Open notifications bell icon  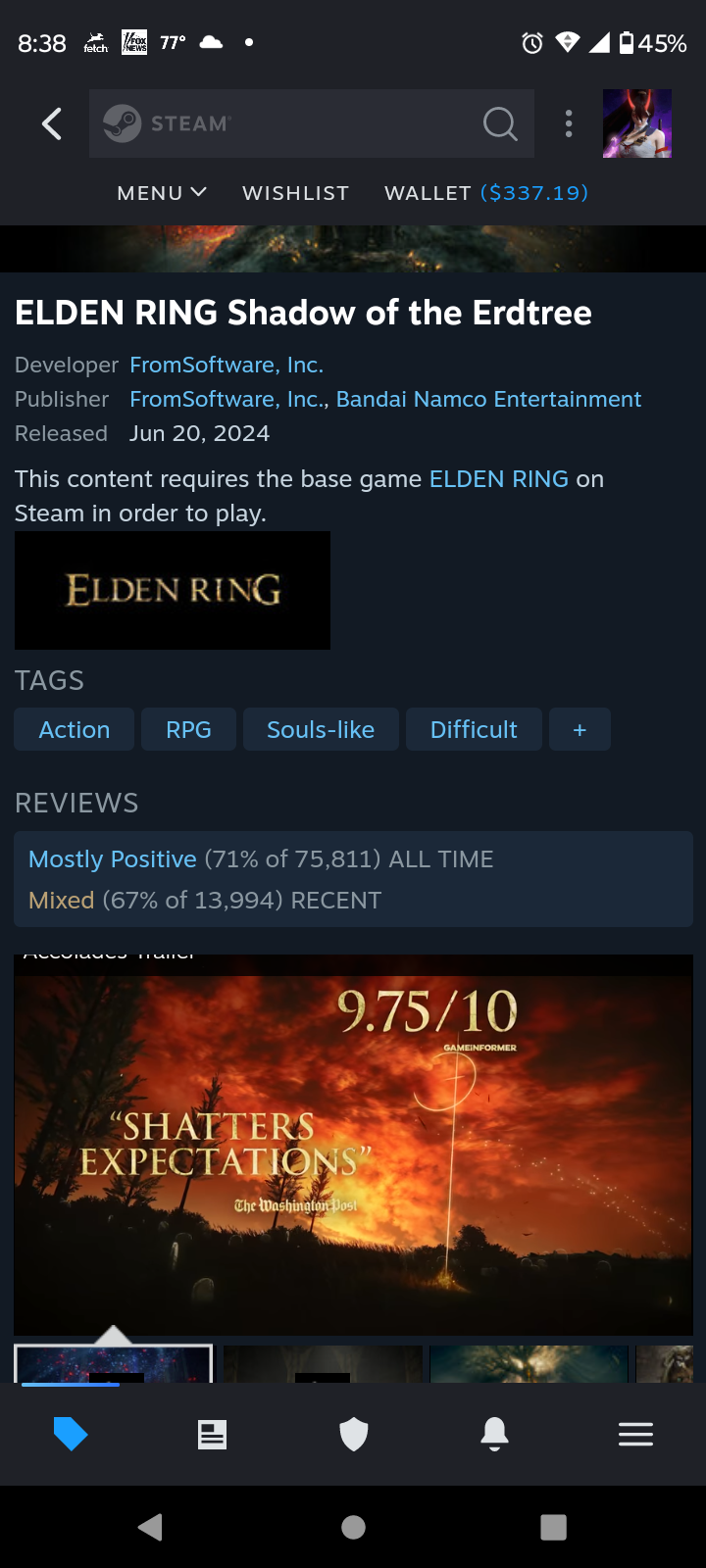[494, 1435]
